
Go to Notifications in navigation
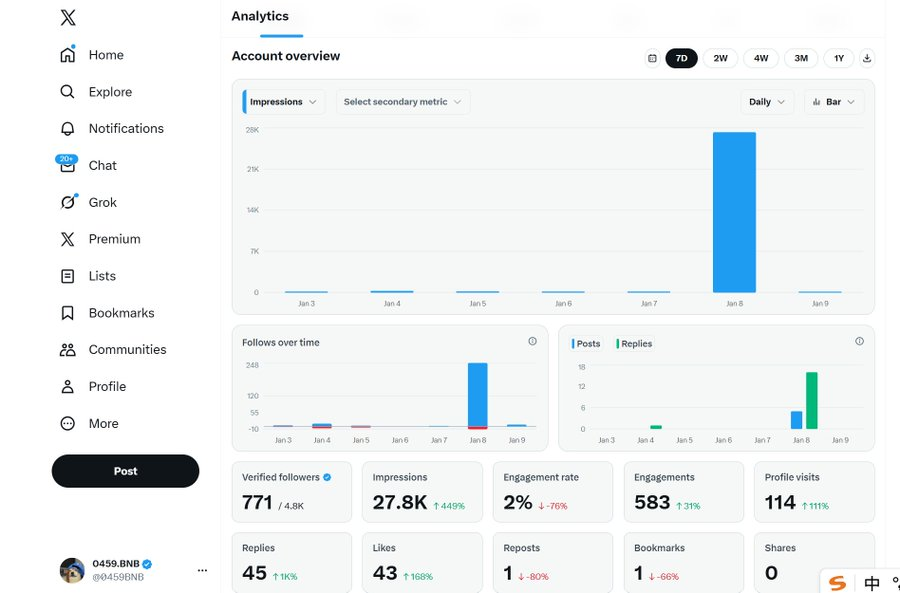click(126, 129)
